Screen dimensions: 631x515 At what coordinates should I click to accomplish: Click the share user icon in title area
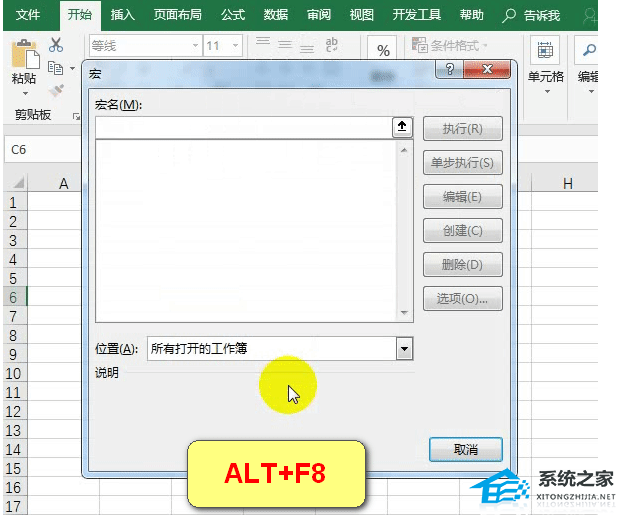click(590, 15)
